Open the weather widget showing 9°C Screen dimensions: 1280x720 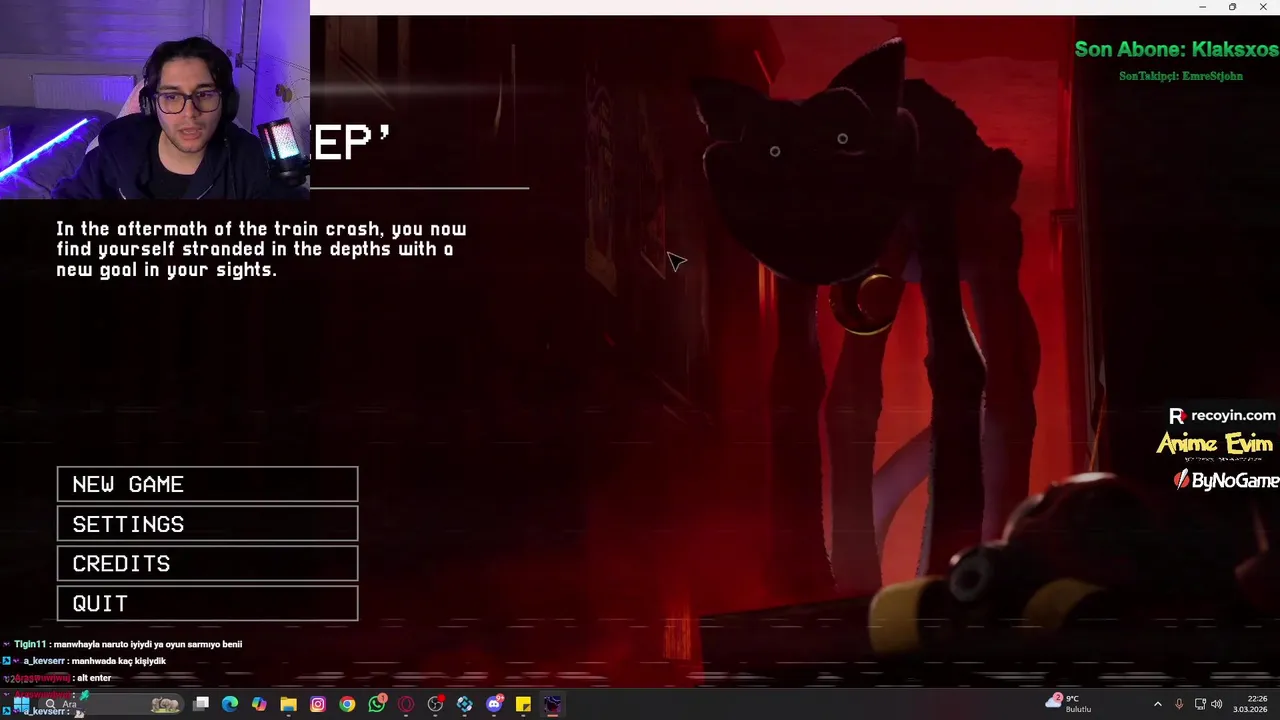[1069, 704]
